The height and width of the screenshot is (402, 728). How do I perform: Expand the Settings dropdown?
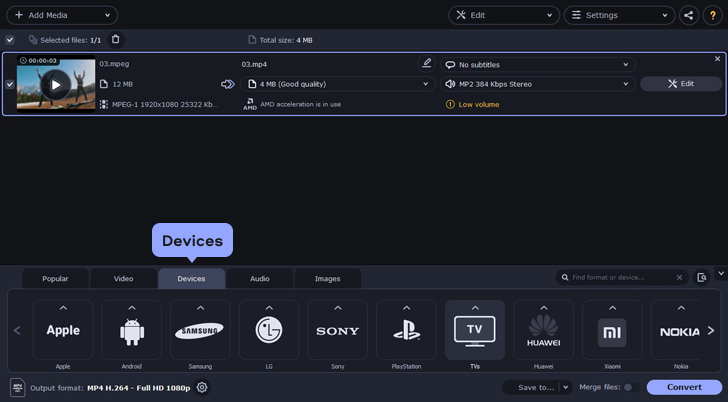coord(619,15)
